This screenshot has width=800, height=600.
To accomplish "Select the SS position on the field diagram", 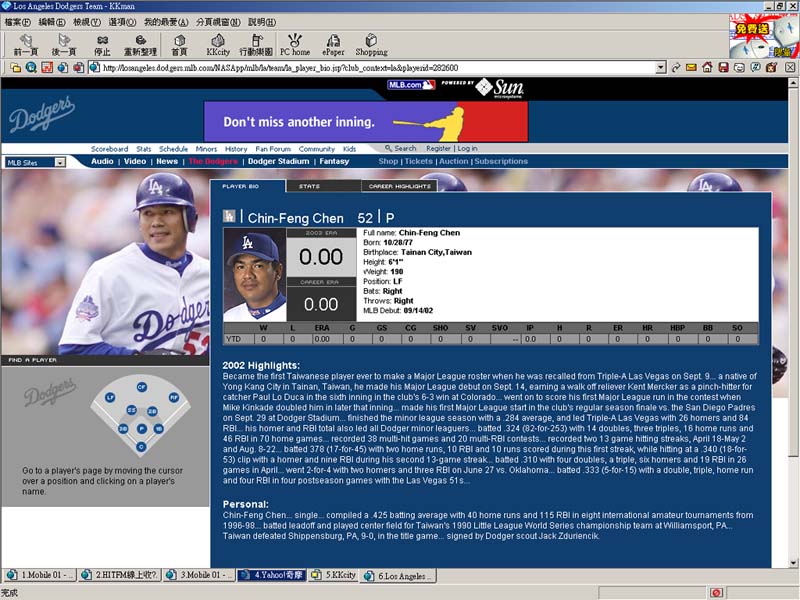I will click(131, 410).
